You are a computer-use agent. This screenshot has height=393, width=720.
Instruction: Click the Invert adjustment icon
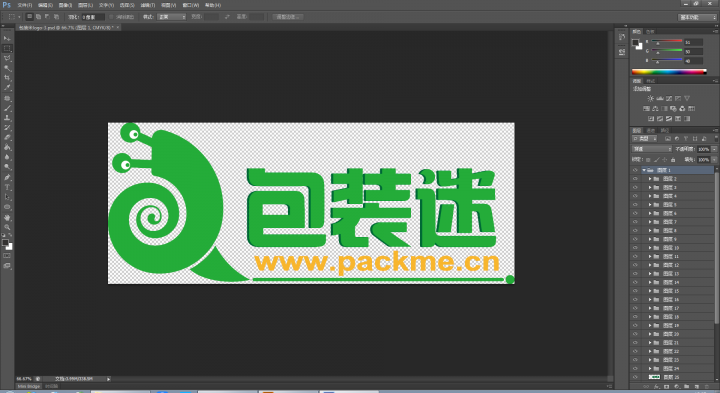click(x=651, y=118)
